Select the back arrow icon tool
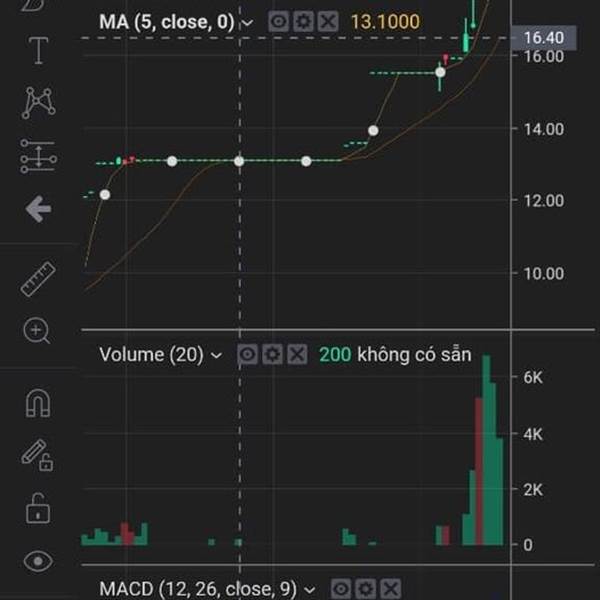Viewport: 600px width, 600px height. [x=38, y=209]
